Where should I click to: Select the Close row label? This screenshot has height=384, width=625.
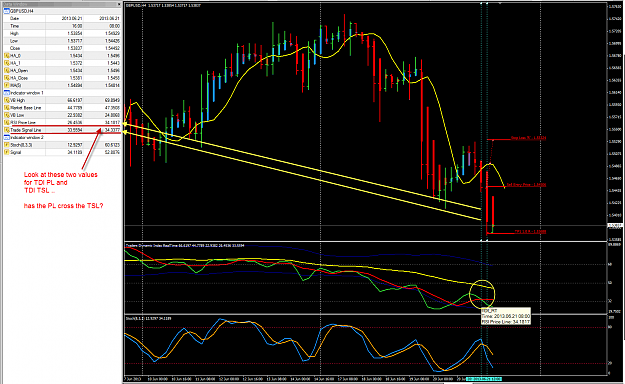[15, 48]
